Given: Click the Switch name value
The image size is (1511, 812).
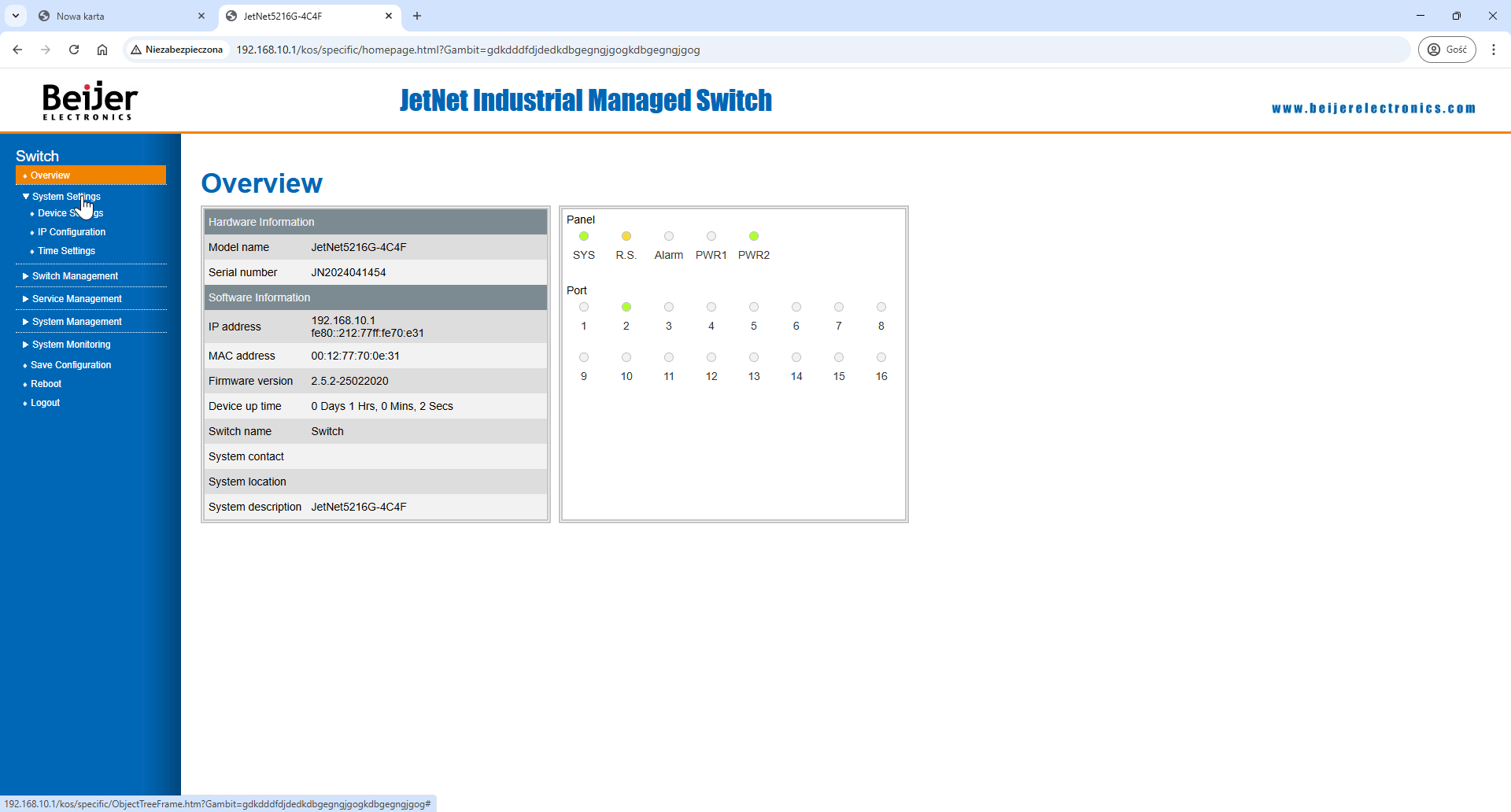Looking at the screenshot, I should click(327, 431).
